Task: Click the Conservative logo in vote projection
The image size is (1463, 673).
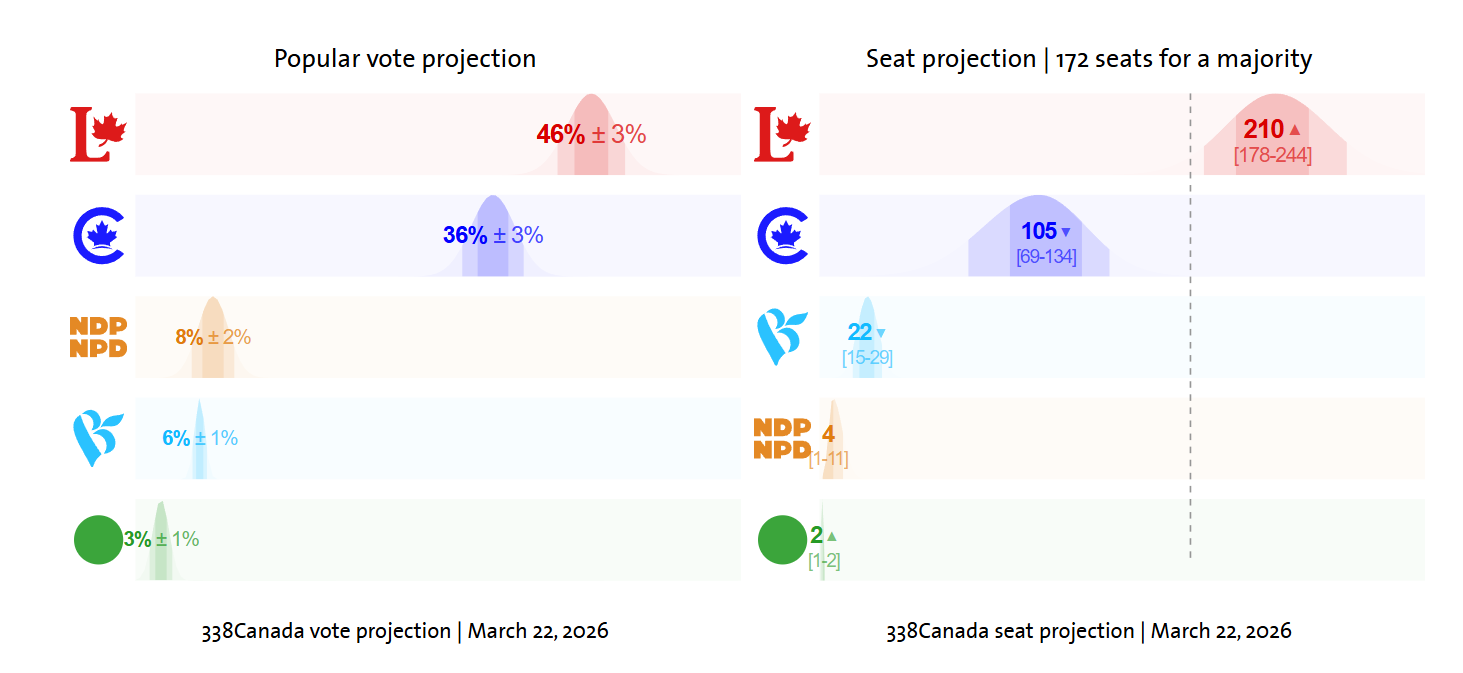Action: point(98,236)
